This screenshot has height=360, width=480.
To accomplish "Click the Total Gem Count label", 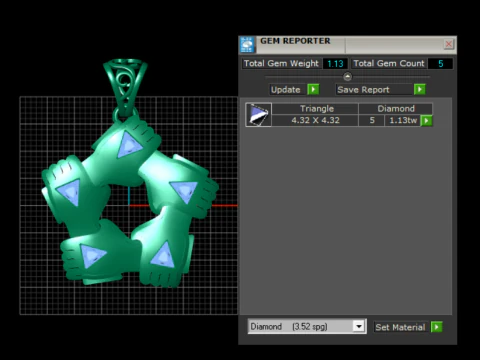I will [388, 64].
